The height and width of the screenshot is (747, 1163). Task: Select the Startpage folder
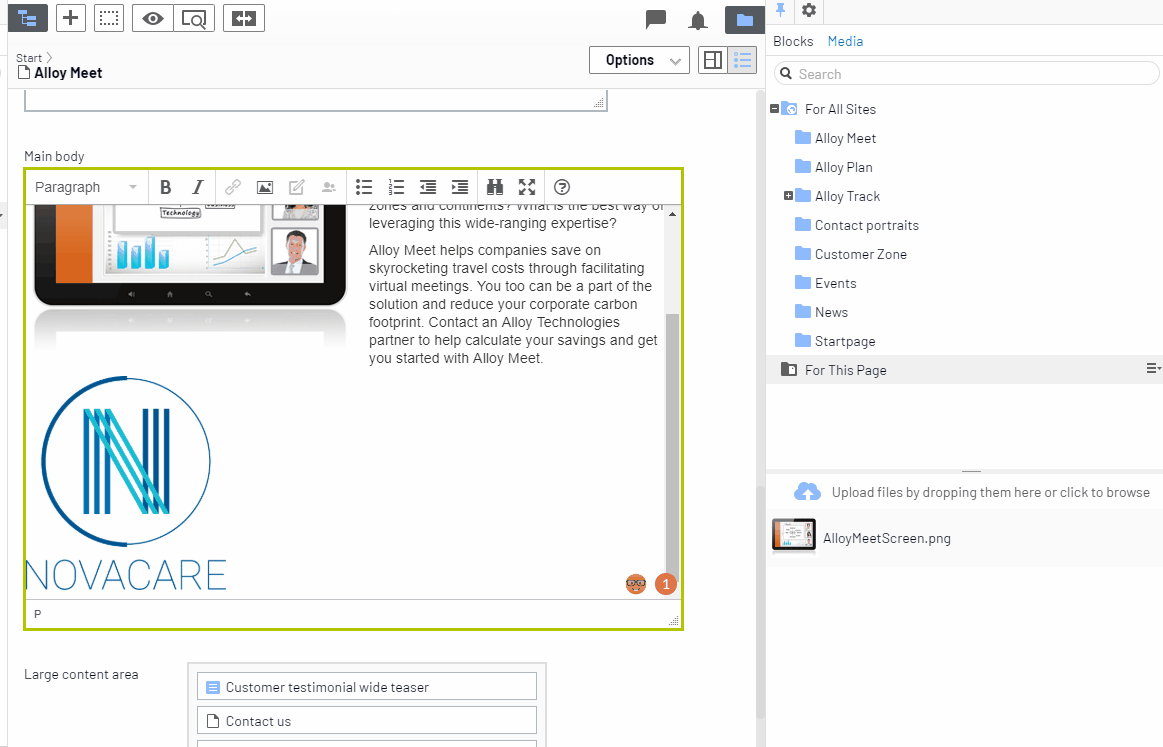(845, 340)
